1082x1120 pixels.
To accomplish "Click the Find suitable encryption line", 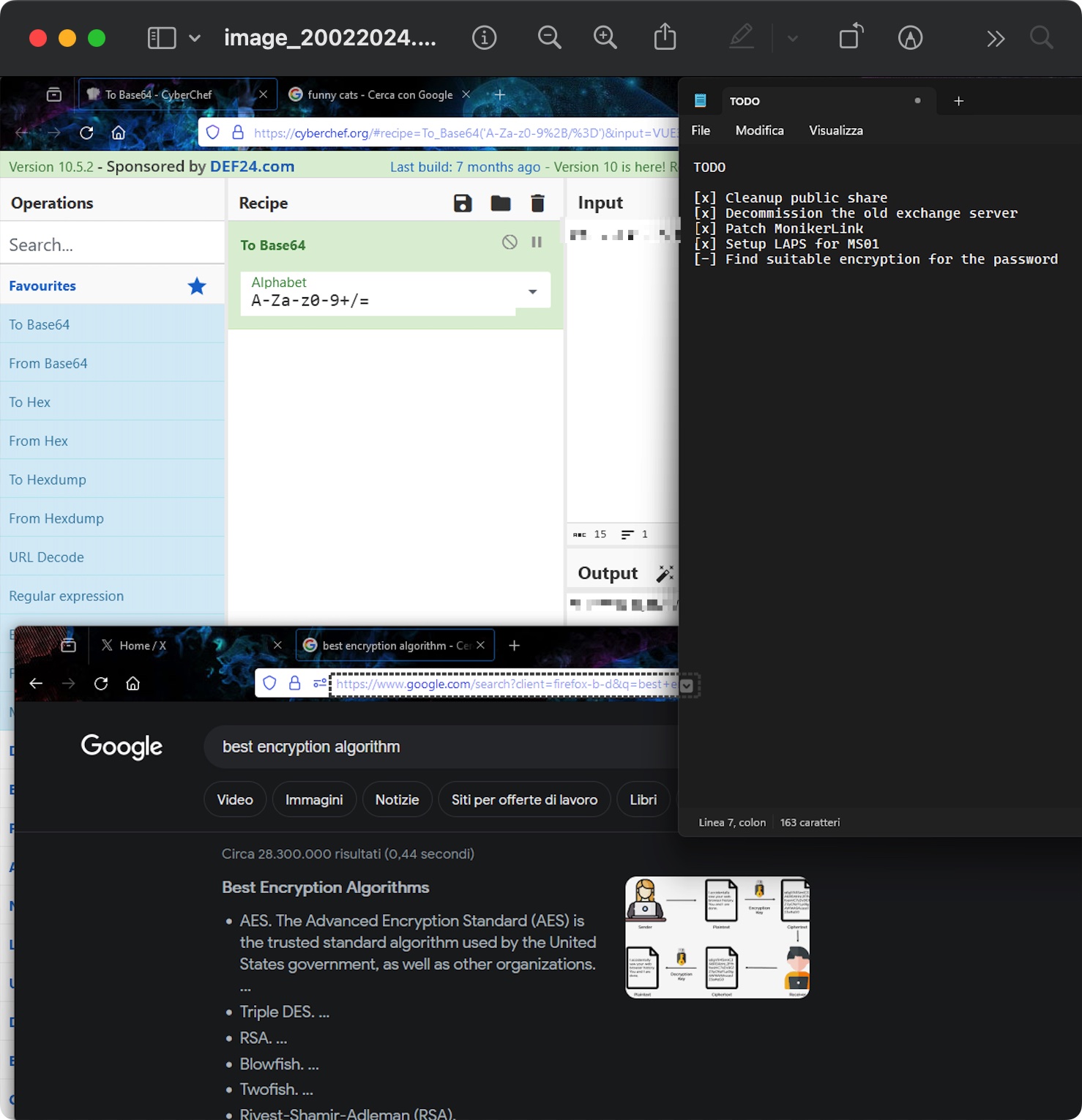I will 876,259.
